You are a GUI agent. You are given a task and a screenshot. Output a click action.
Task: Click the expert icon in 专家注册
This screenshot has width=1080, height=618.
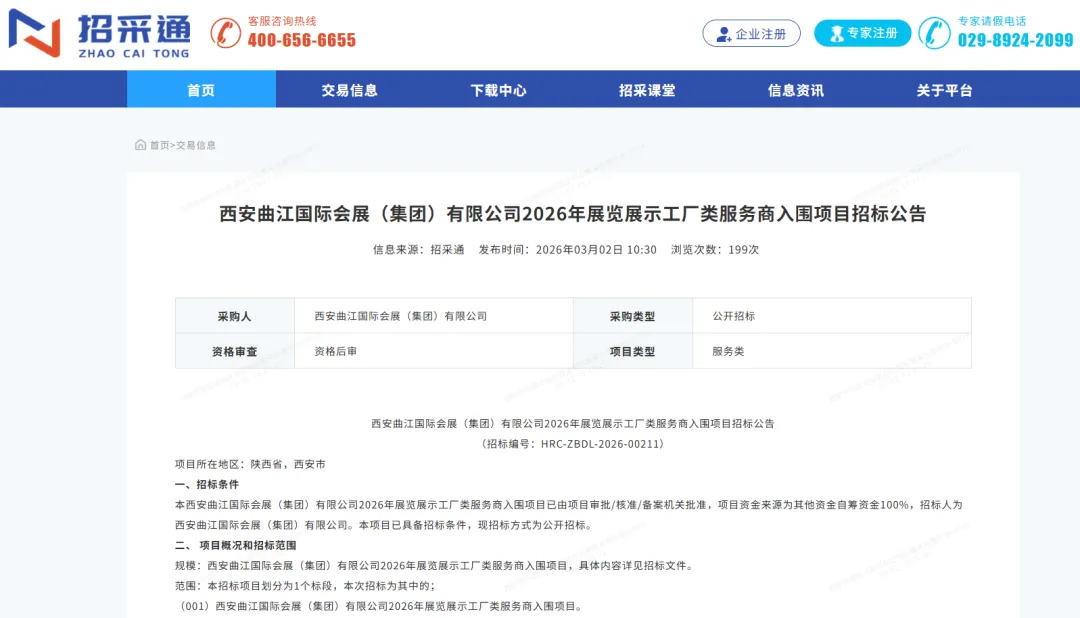837,34
